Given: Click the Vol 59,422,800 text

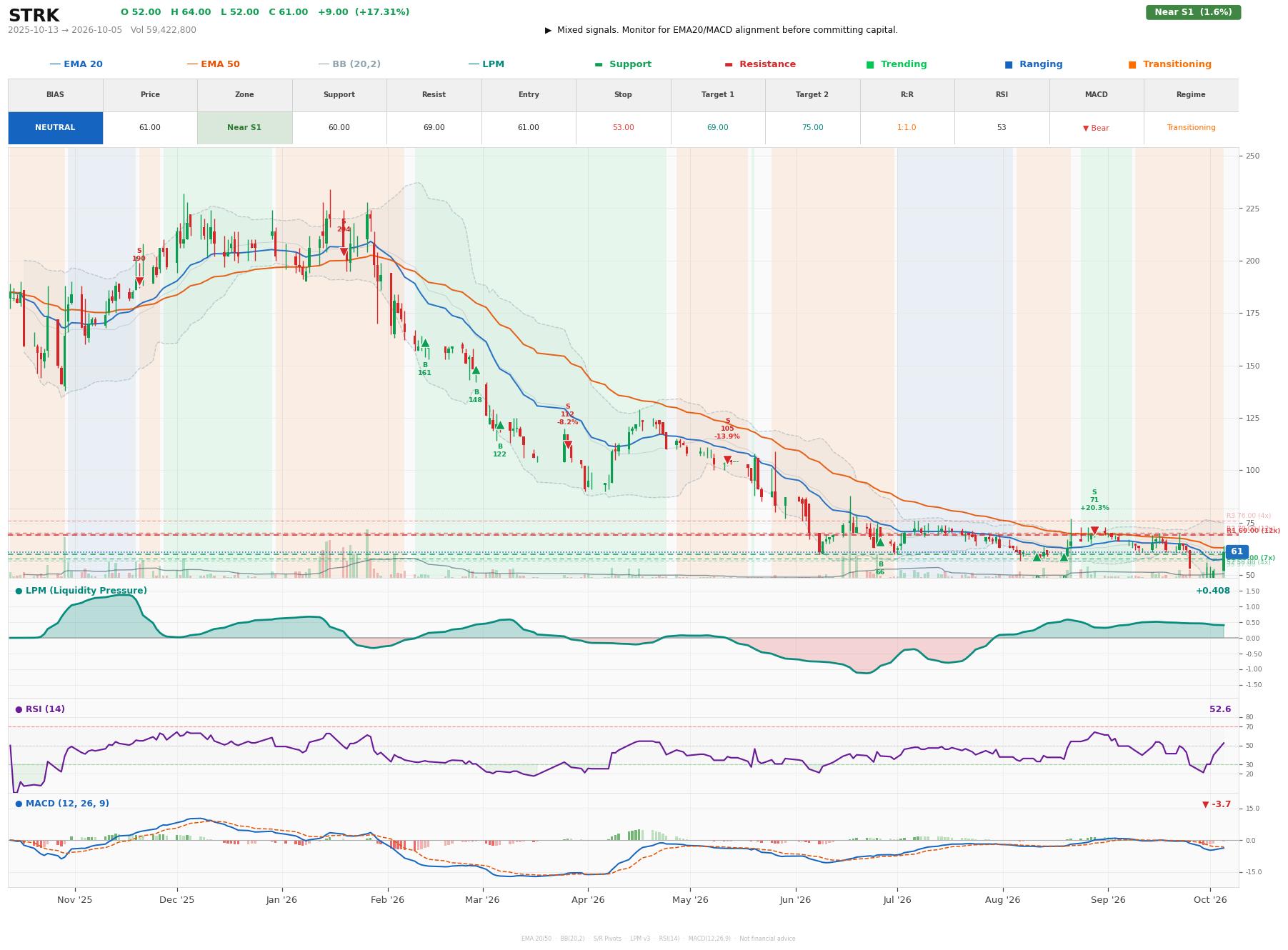Looking at the screenshot, I should (x=164, y=30).
